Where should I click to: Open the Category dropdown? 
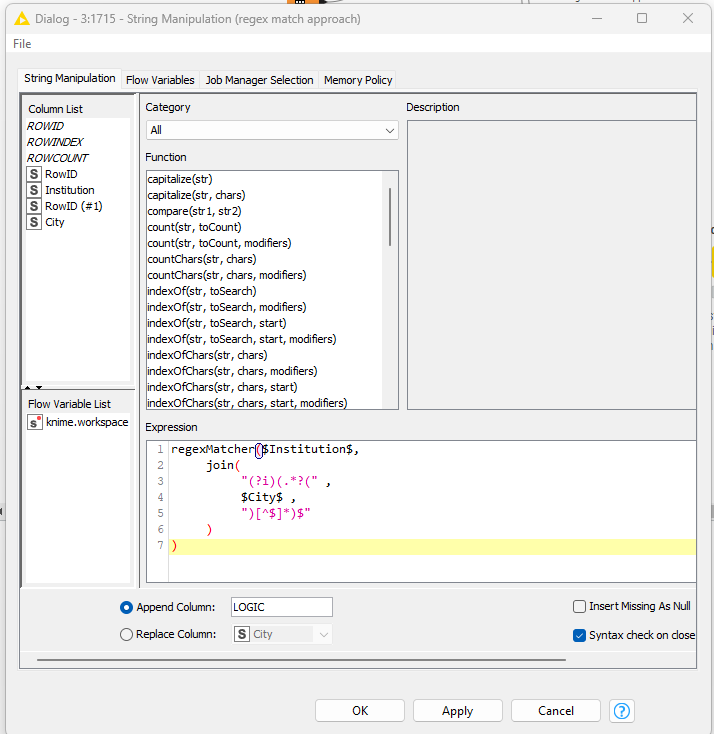(271, 130)
